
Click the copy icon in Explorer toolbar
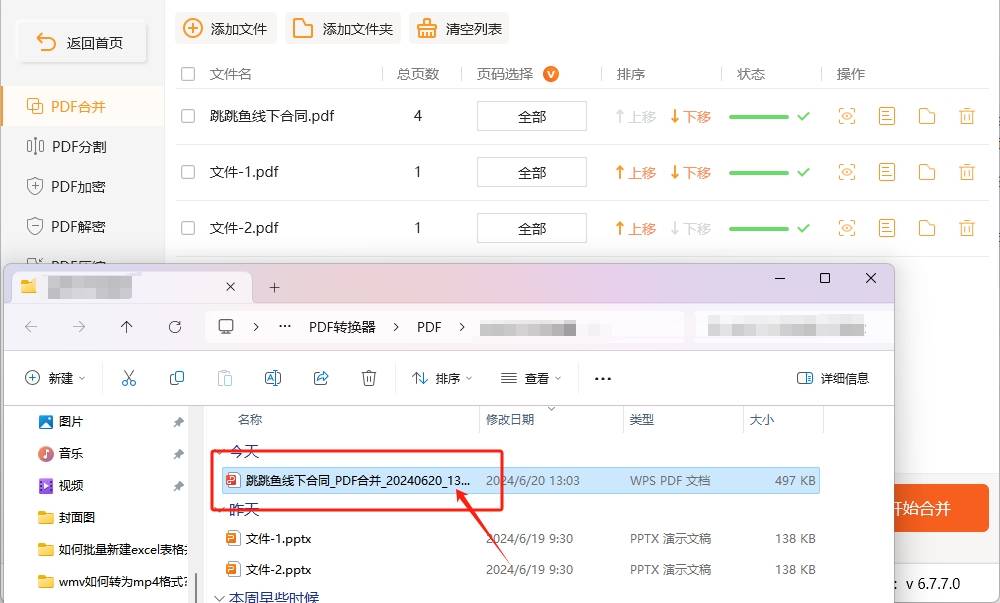(x=177, y=378)
